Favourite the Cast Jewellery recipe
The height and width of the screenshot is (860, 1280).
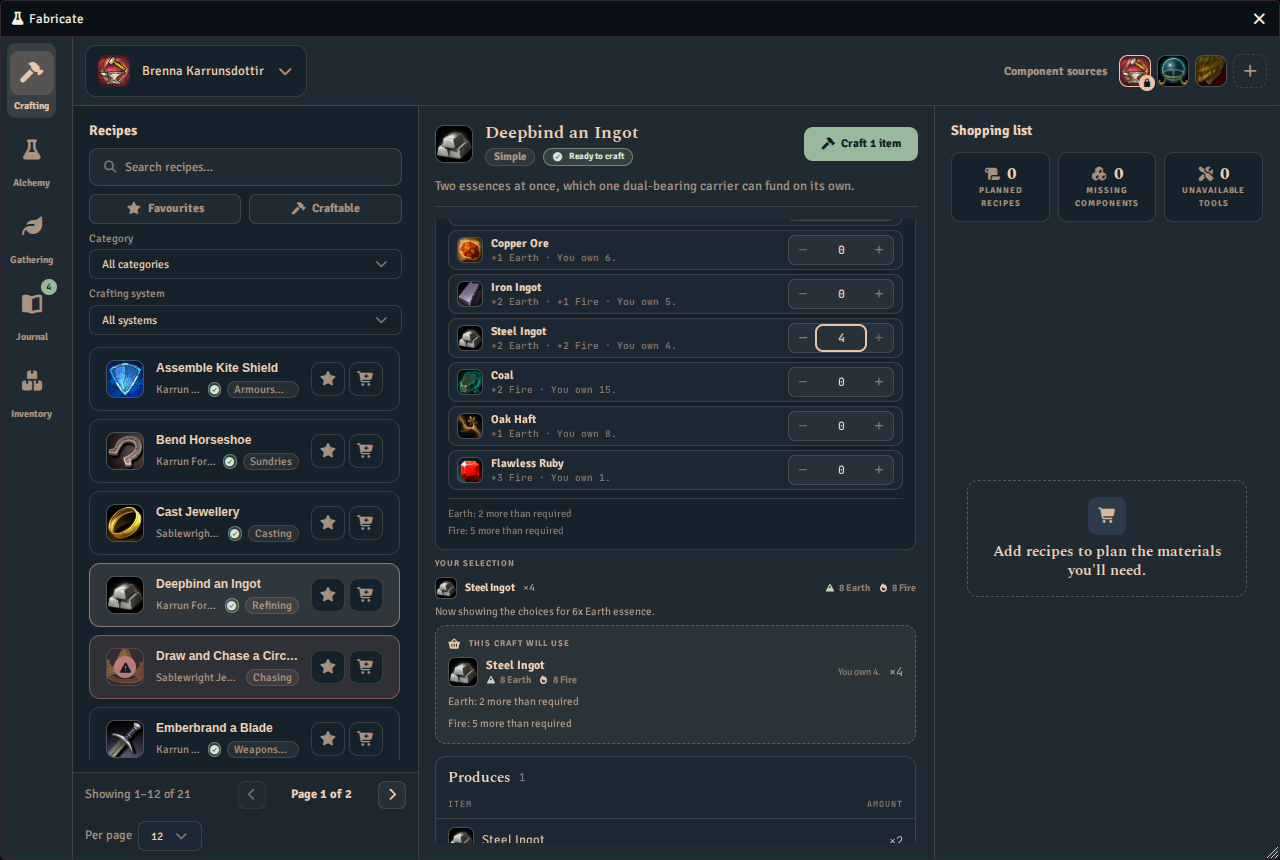click(328, 523)
